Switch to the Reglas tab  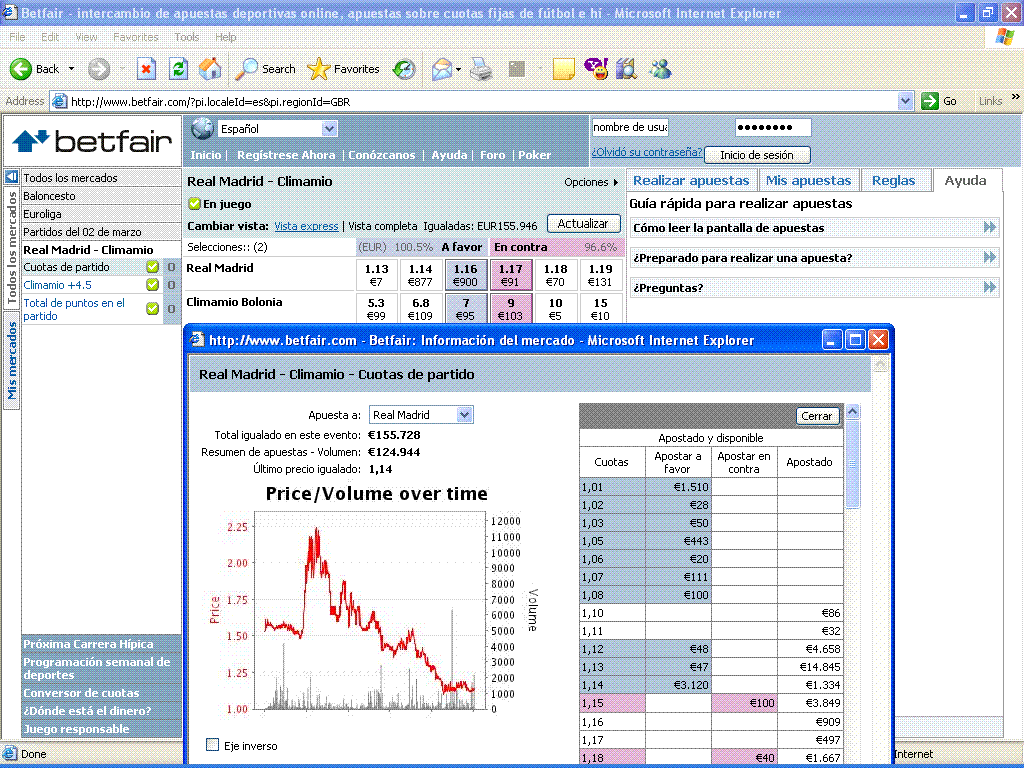point(893,180)
